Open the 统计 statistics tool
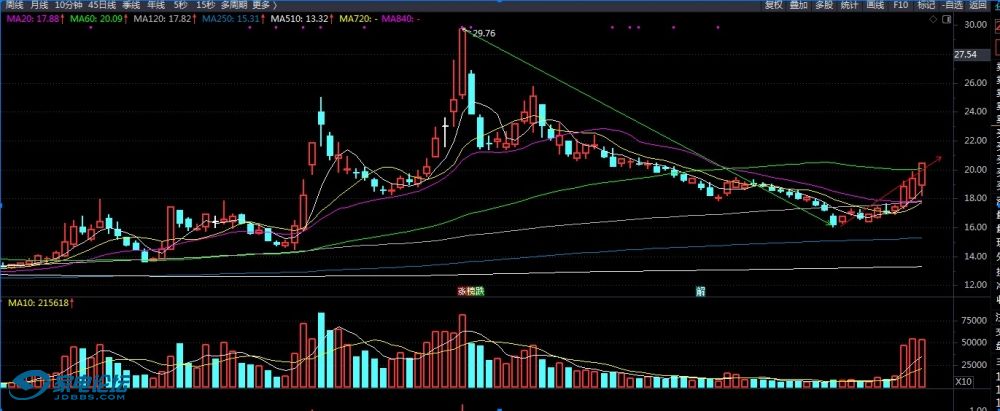 pos(849,5)
